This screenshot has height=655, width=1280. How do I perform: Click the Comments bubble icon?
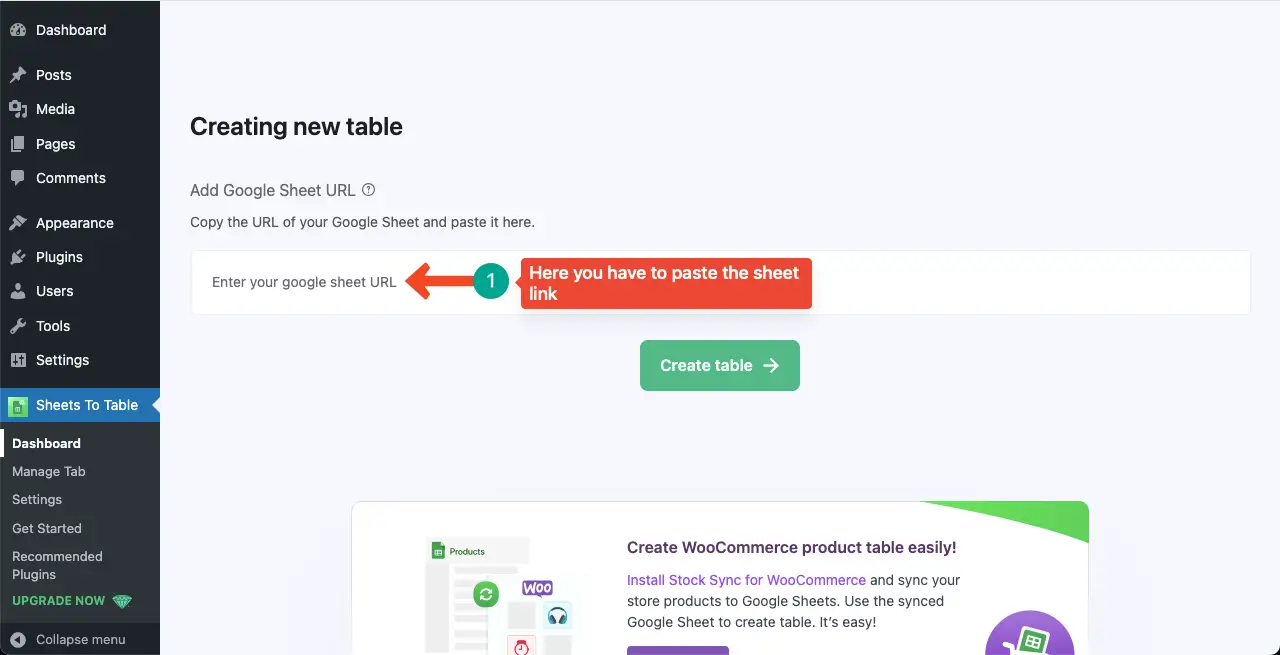click(x=17, y=178)
